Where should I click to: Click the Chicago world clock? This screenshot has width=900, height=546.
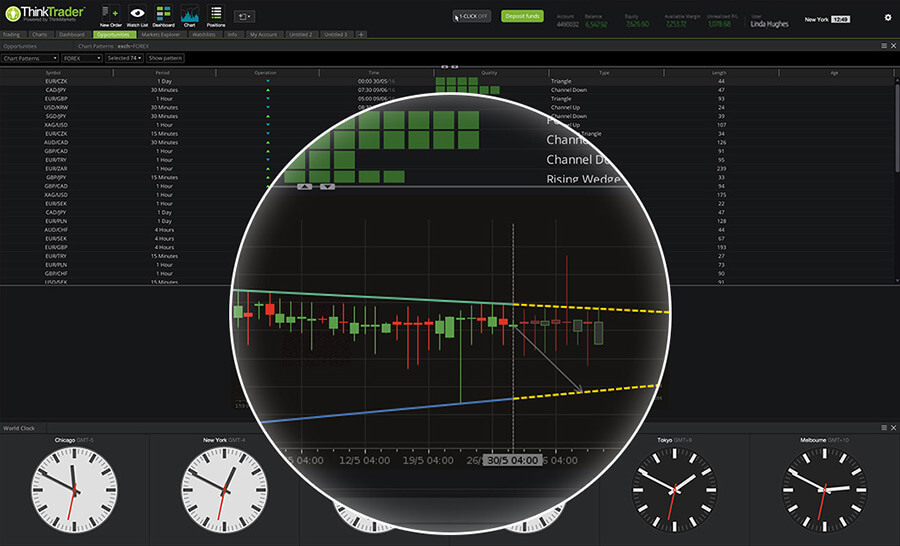point(74,486)
